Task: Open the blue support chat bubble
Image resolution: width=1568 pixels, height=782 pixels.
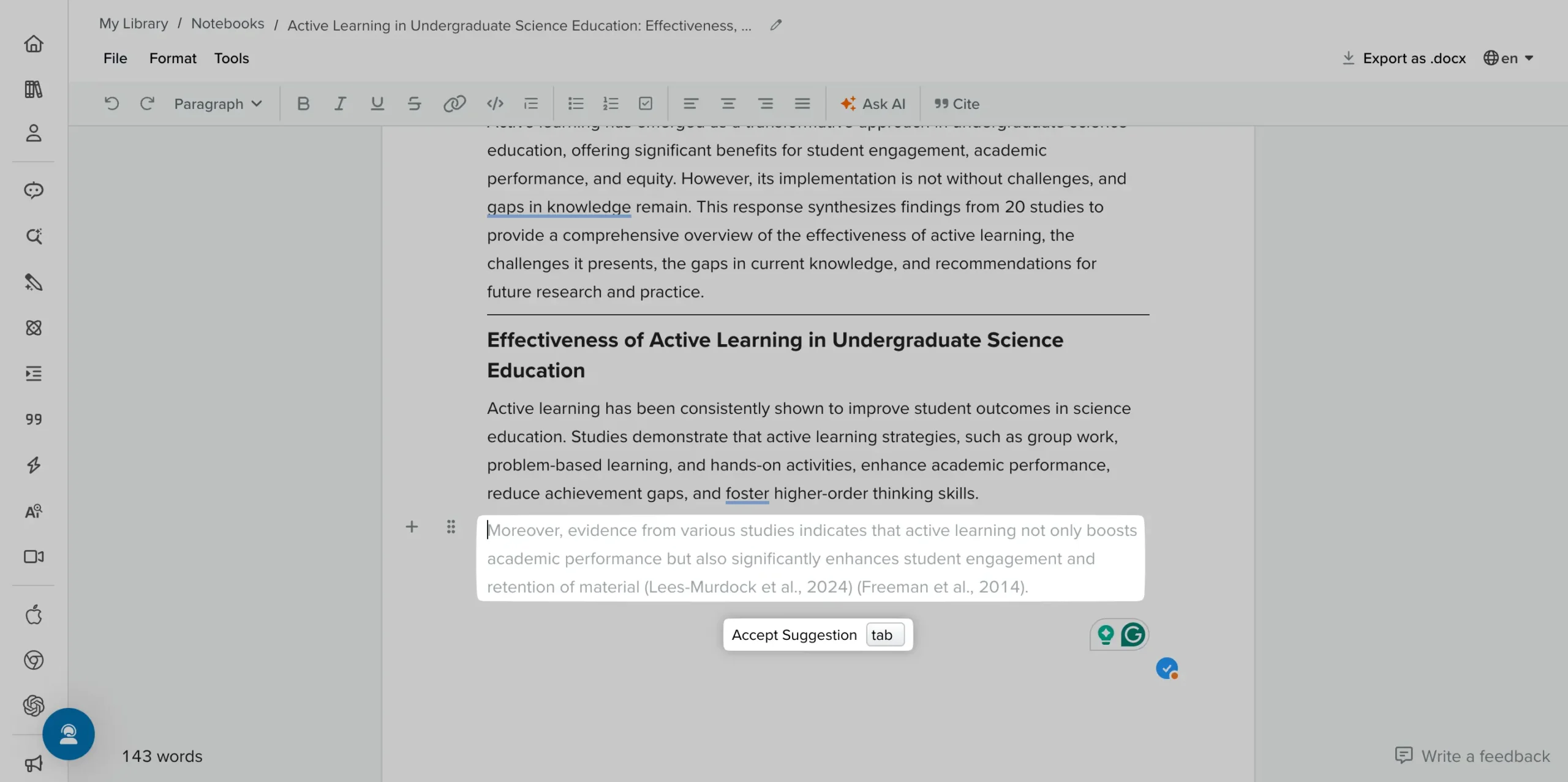Action: coord(69,734)
